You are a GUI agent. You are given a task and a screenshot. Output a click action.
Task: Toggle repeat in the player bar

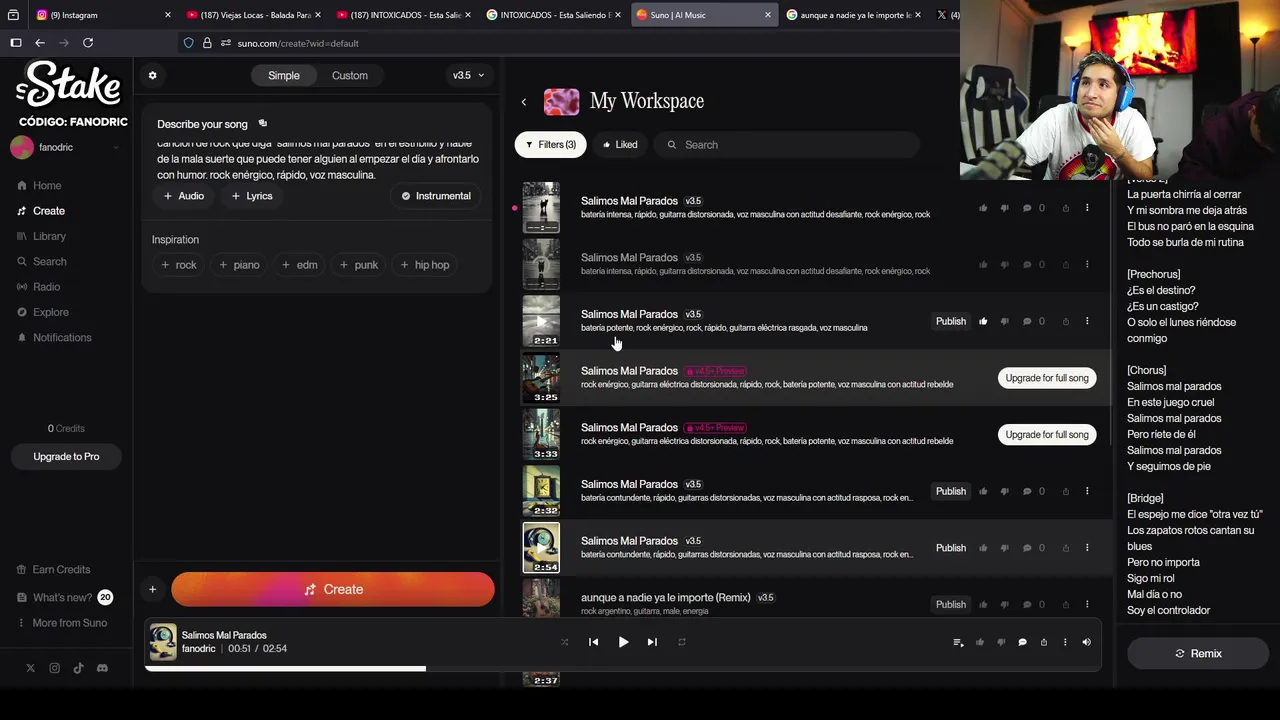click(682, 642)
